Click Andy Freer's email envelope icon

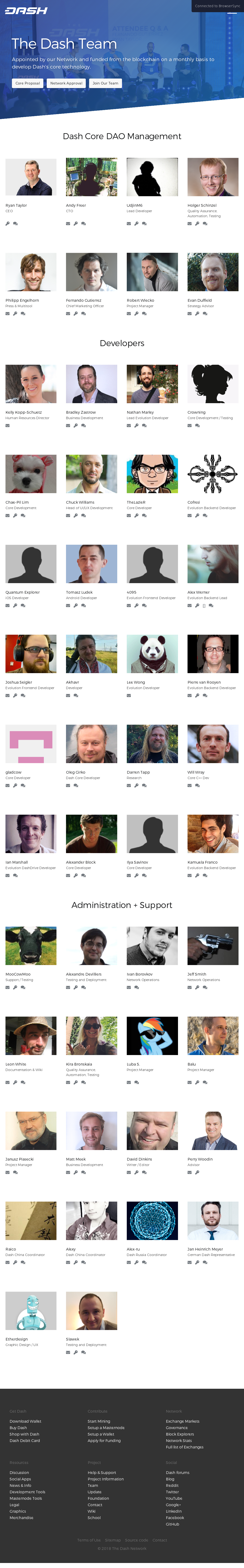[68, 223]
